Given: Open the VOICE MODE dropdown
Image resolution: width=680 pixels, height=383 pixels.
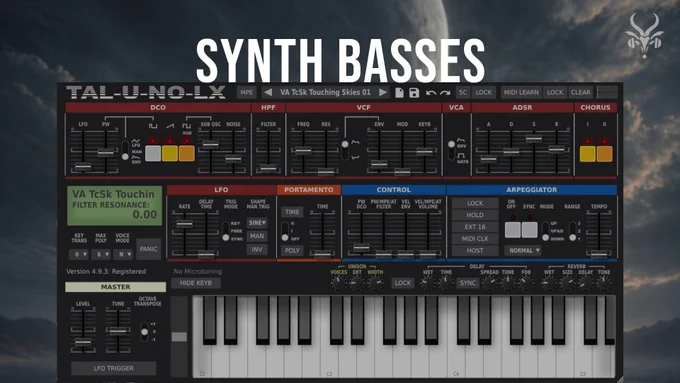Looking at the screenshot, I should pyautogui.click(x=123, y=254).
